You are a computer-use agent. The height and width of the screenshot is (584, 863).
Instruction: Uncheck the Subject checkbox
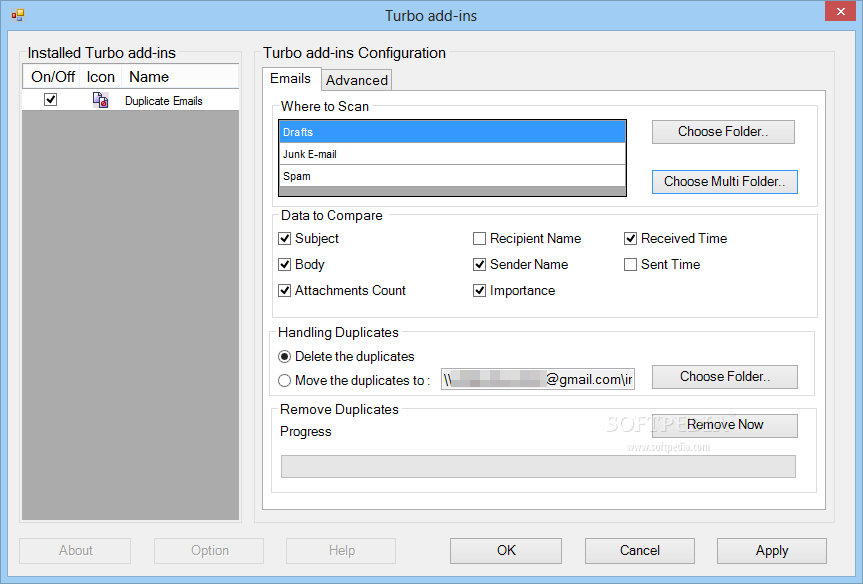click(x=285, y=238)
